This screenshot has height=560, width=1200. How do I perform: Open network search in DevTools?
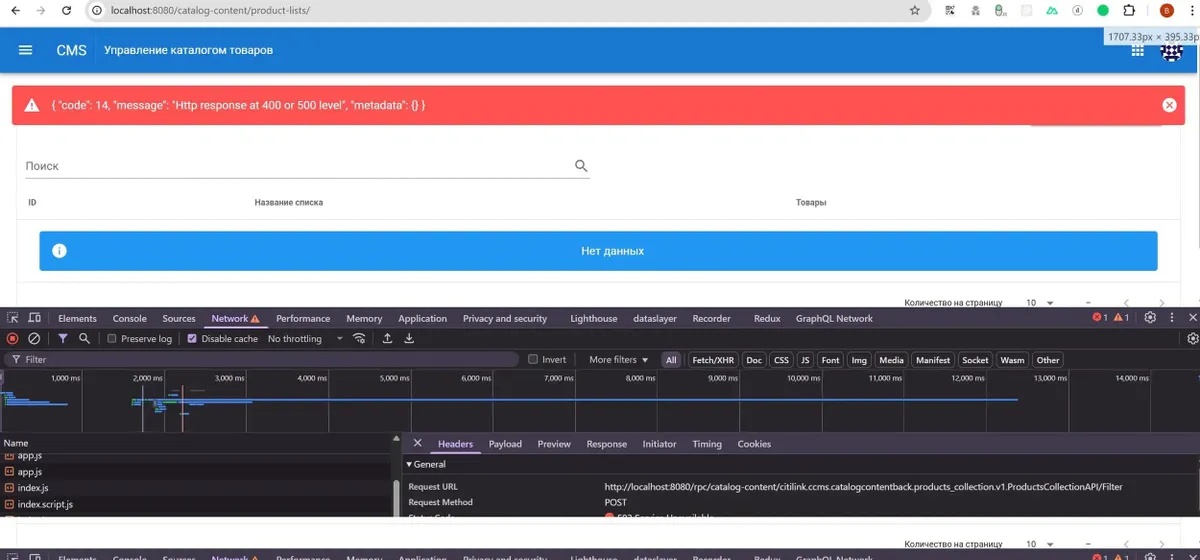84,339
